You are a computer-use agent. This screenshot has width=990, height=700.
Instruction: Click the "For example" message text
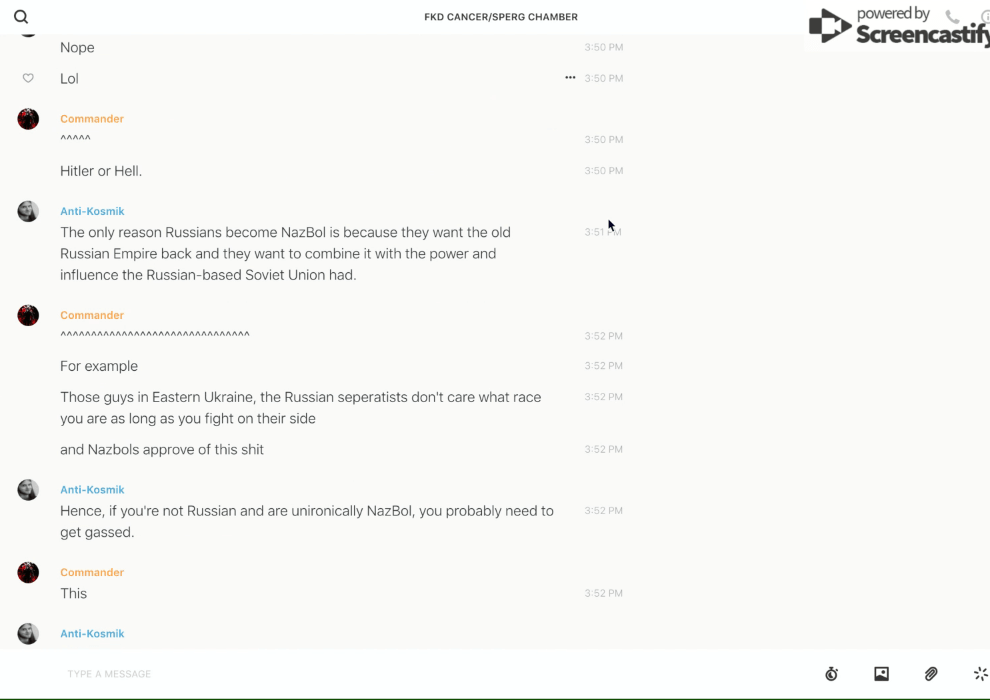pyautogui.click(x=99, y=366)
